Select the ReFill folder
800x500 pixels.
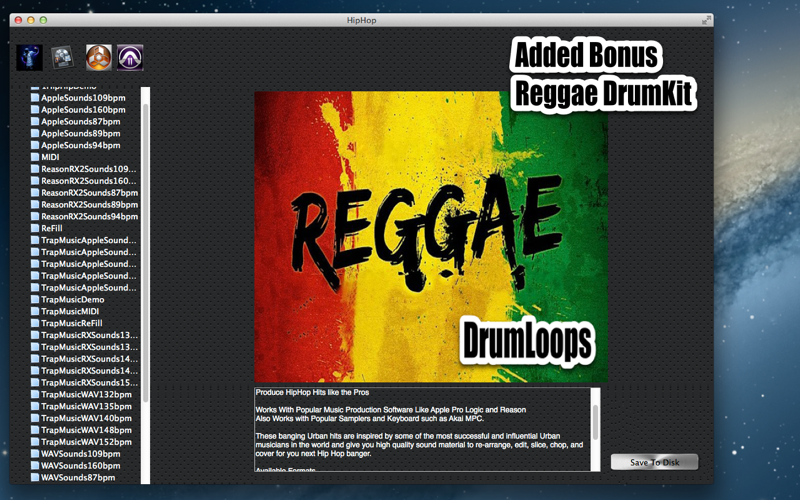46,228
